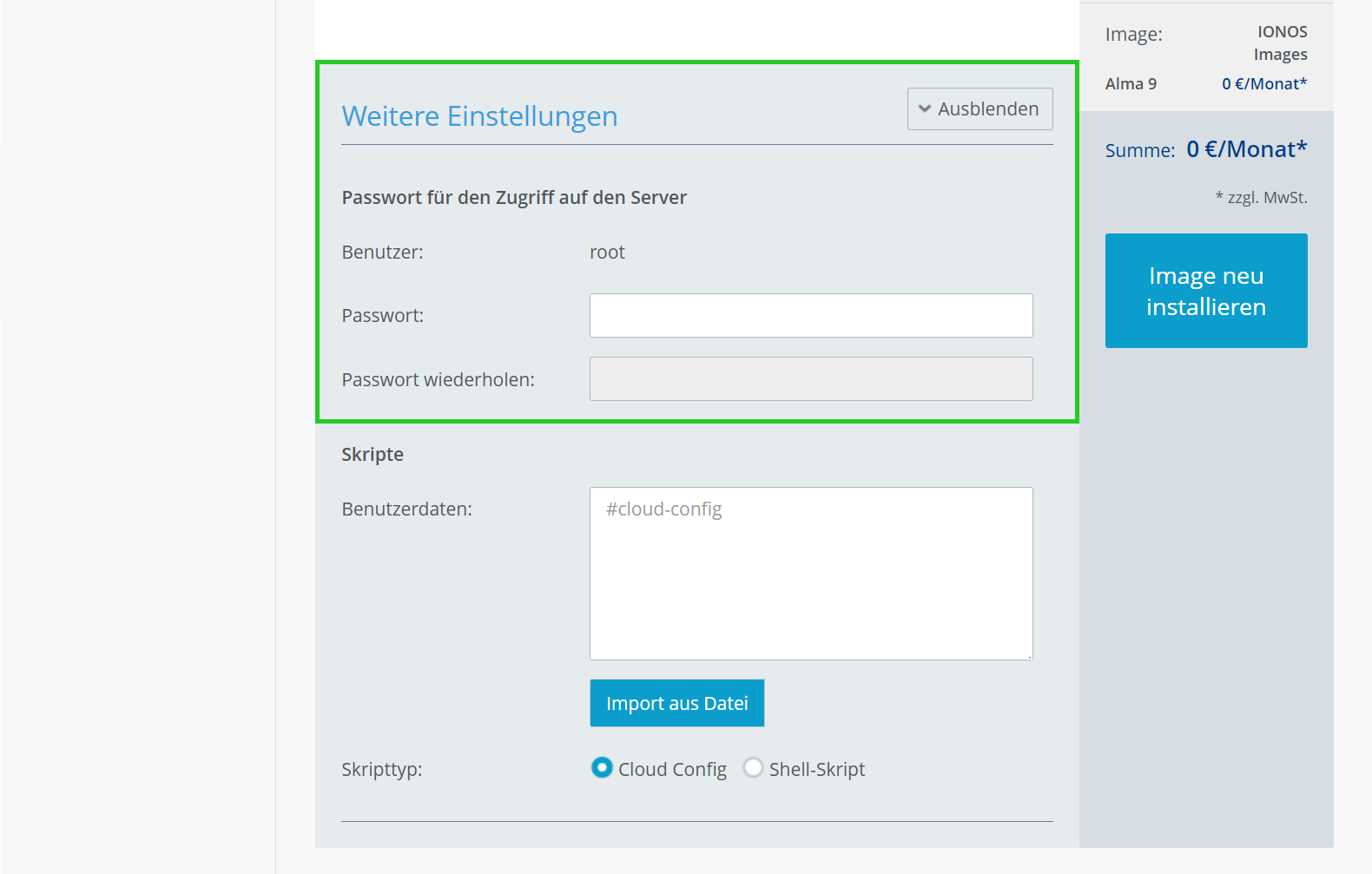The image size is (1372, 874).
Task: Click the zzgl. MwSt. footnote
Action: [1261, 198]
